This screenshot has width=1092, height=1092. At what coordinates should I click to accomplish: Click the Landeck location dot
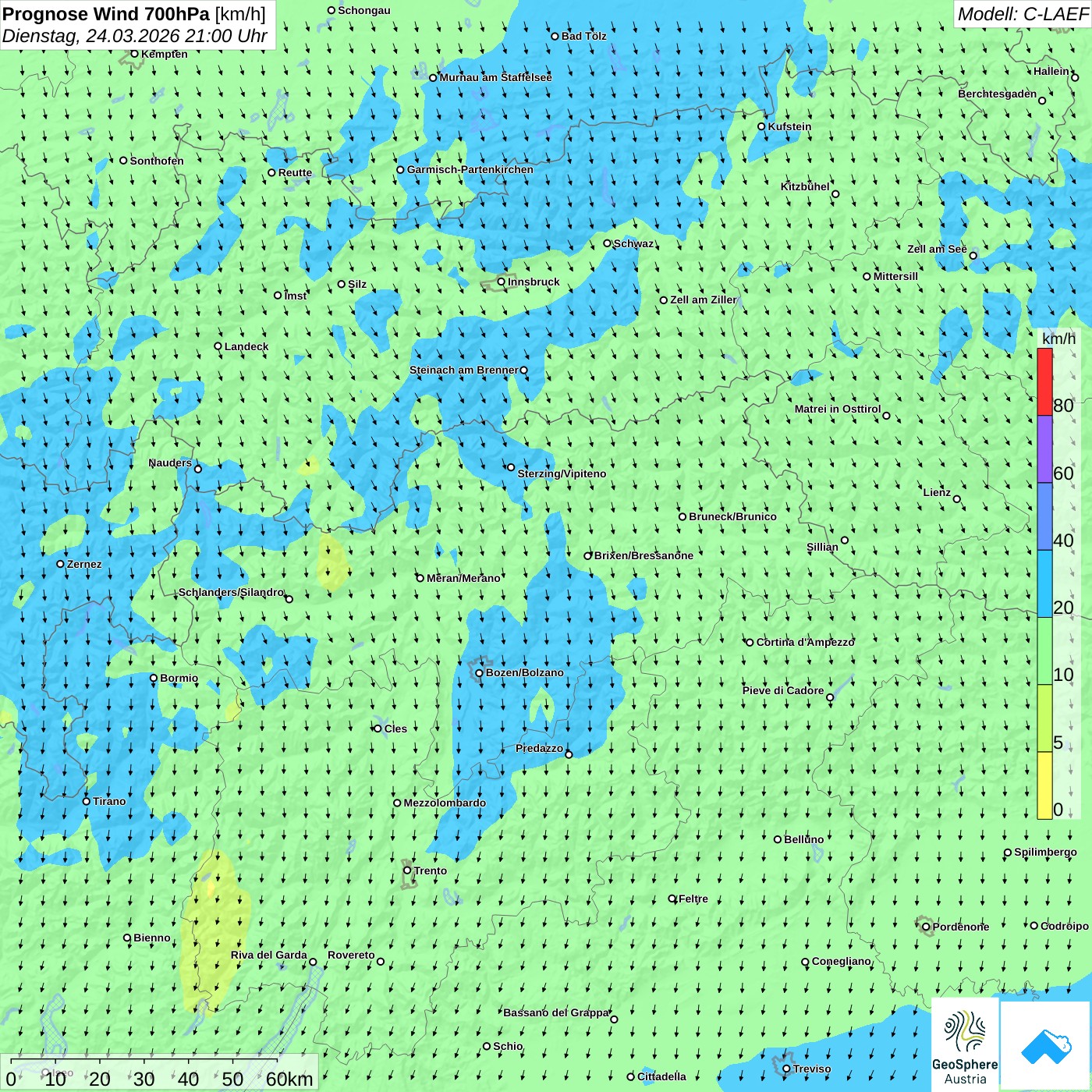(218, 346)
